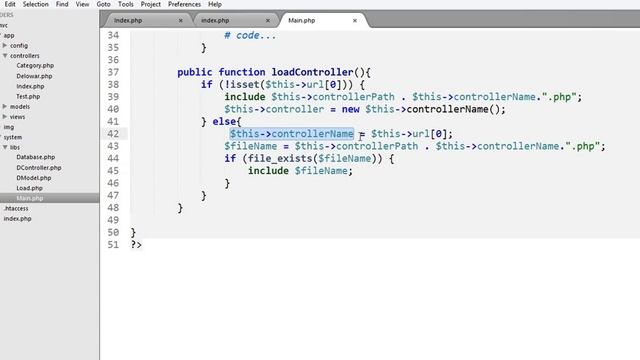The height and width of the screenshot is (360, 640).
Task: Open Index.php under controllers folder
Action: click(x=30, y=86)
